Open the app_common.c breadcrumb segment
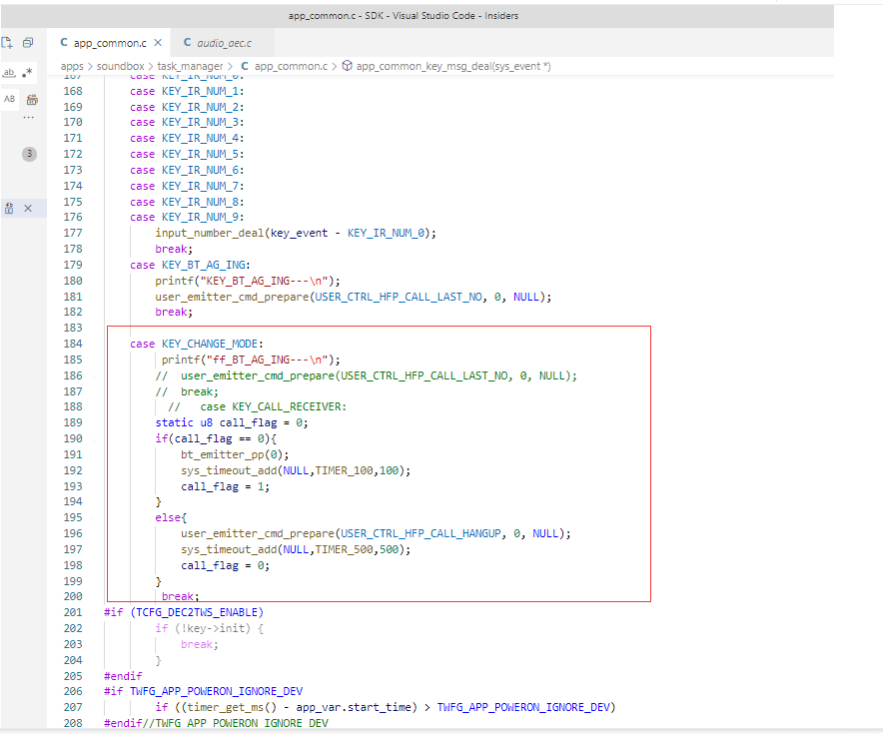This screenshot has width=883, height=737. (291, 66)
